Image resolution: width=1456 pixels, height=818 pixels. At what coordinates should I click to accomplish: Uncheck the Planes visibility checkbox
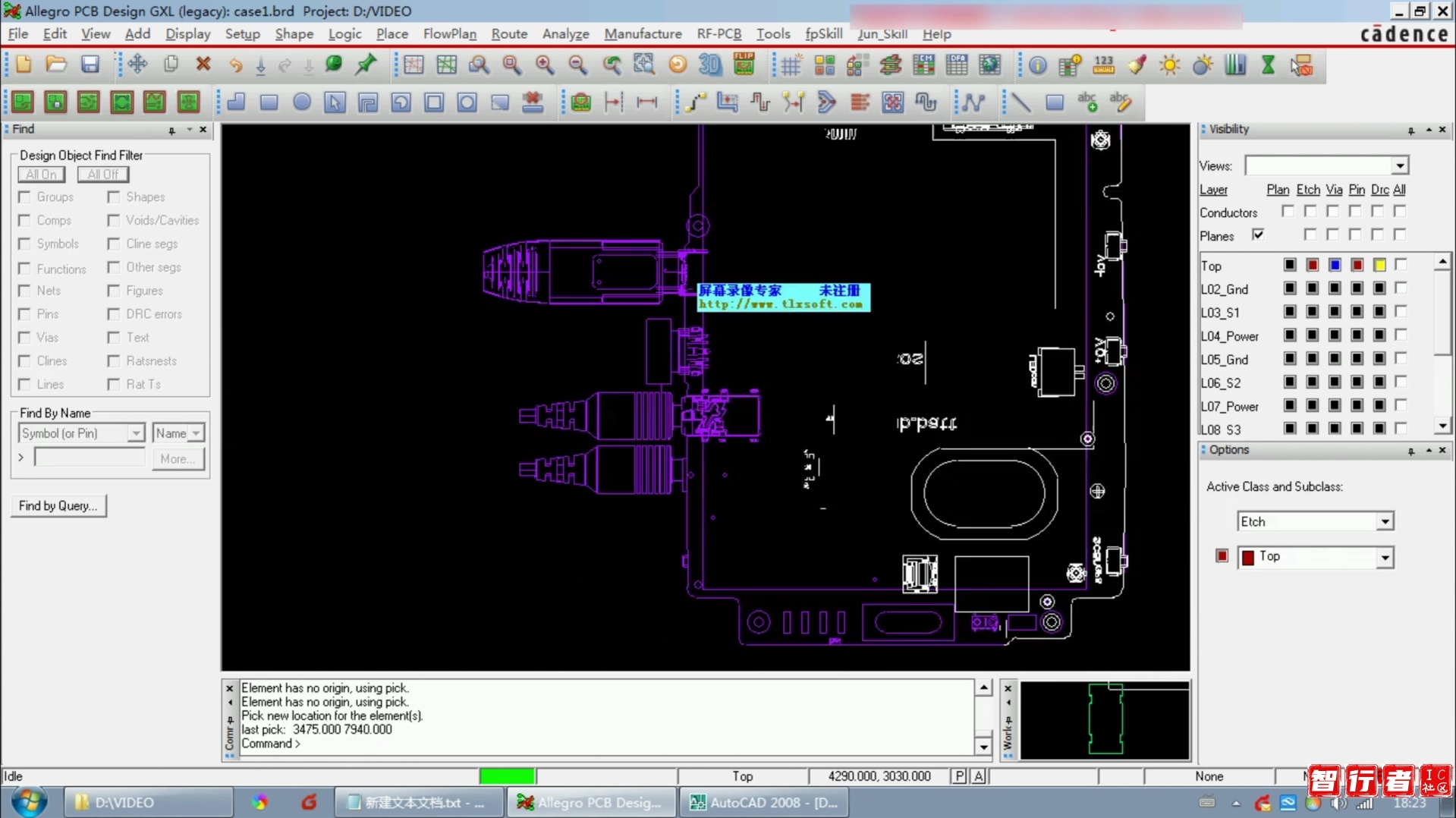click(1258, 235)
